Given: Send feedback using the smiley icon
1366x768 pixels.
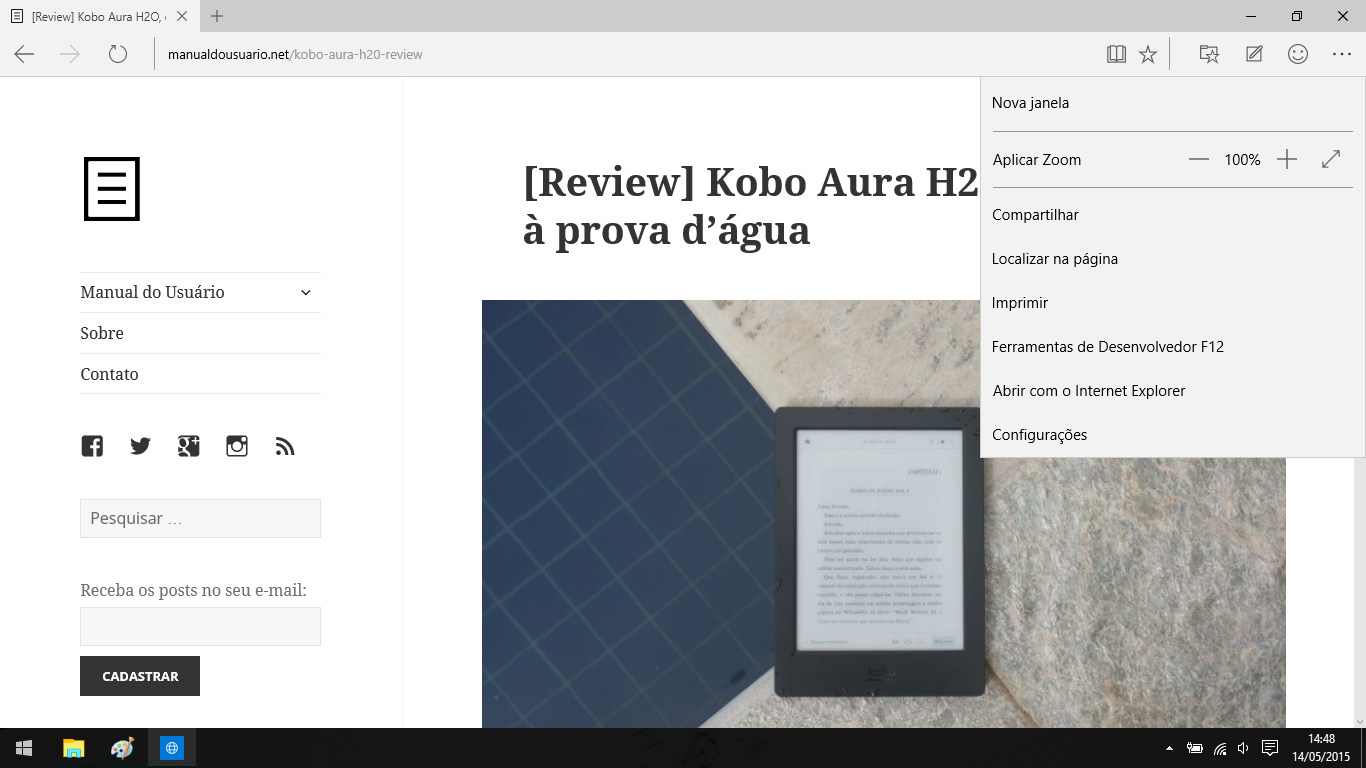Looking at the screenshot, I should (1298, 54).
